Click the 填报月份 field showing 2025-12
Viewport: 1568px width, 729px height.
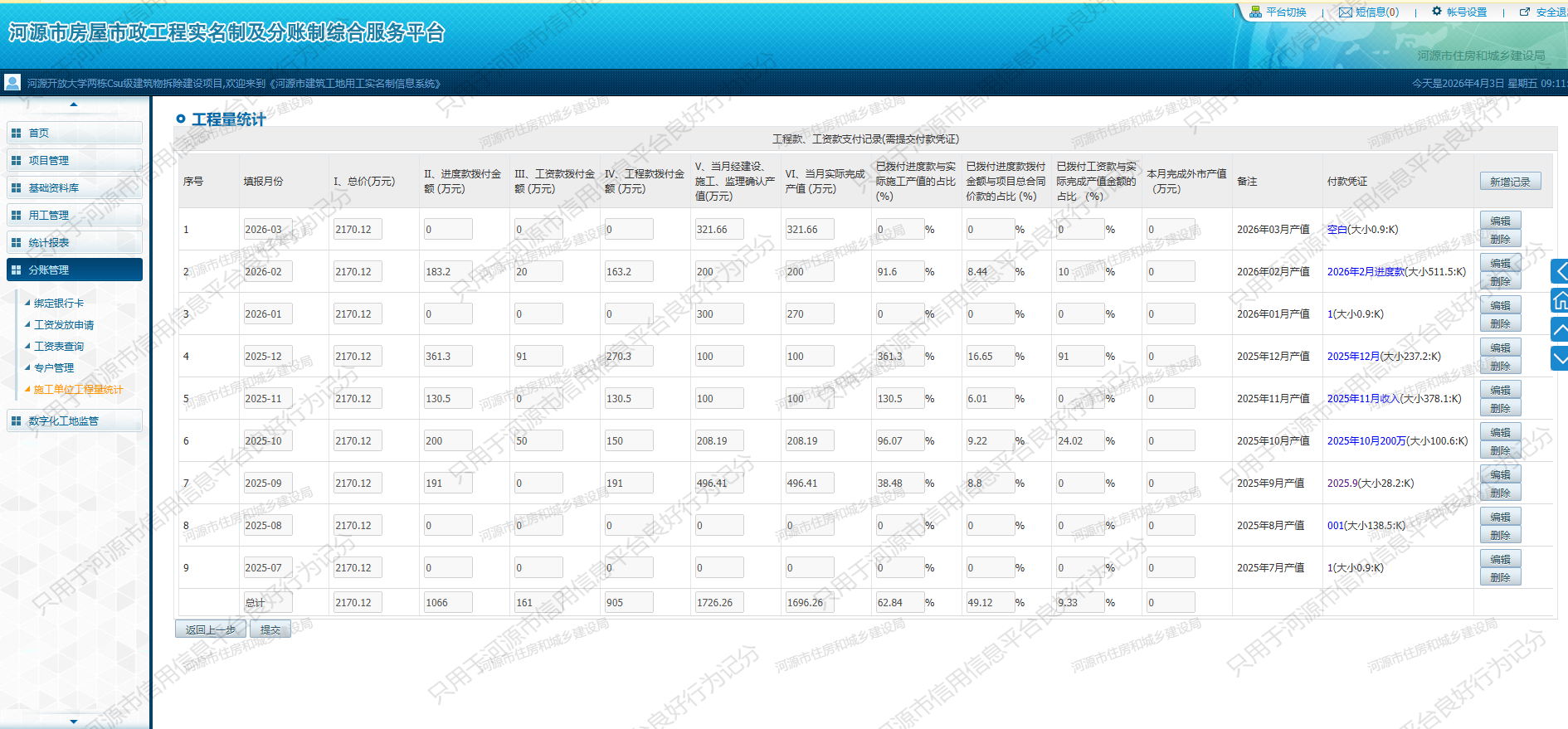click(x=267, y=357)
